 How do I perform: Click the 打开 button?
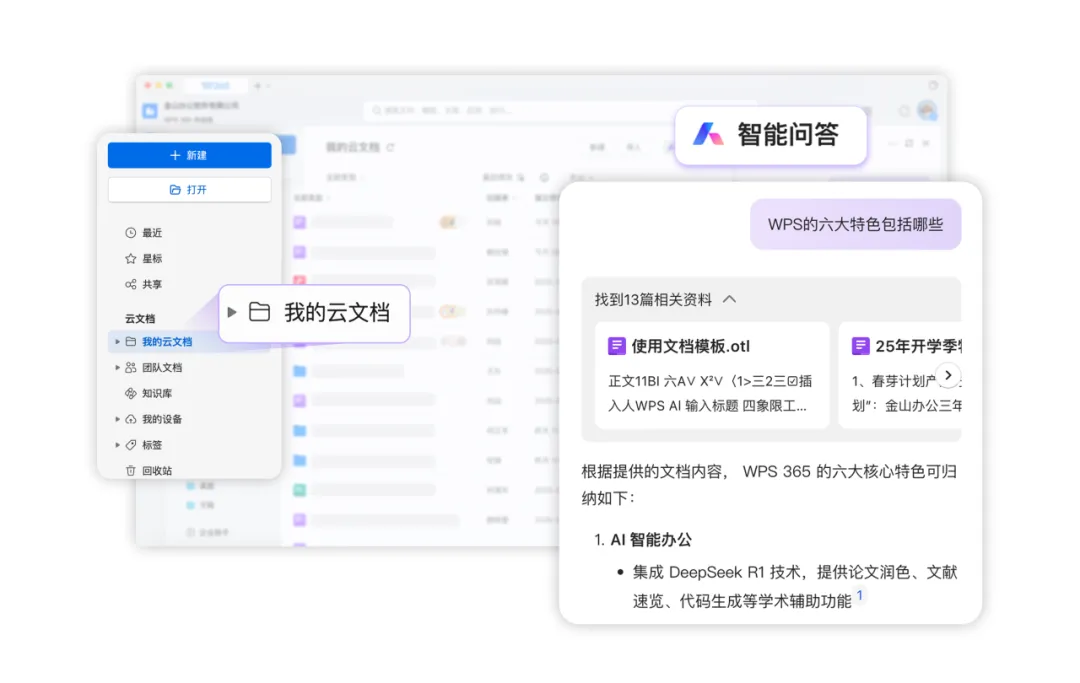[189, 189]
